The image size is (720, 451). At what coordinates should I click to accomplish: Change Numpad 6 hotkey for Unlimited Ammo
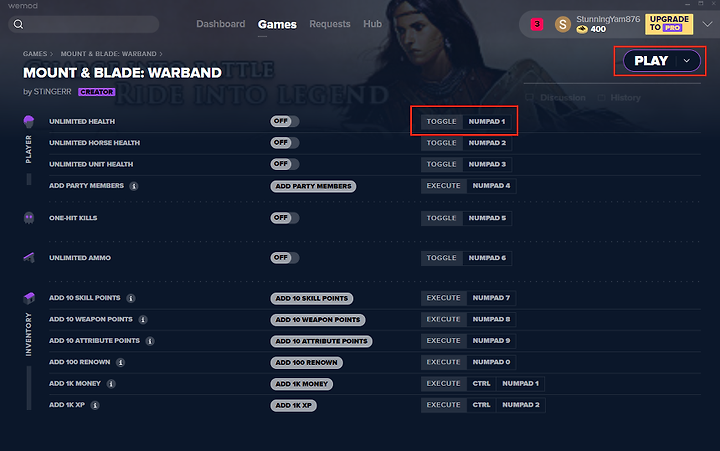point(487,258)
